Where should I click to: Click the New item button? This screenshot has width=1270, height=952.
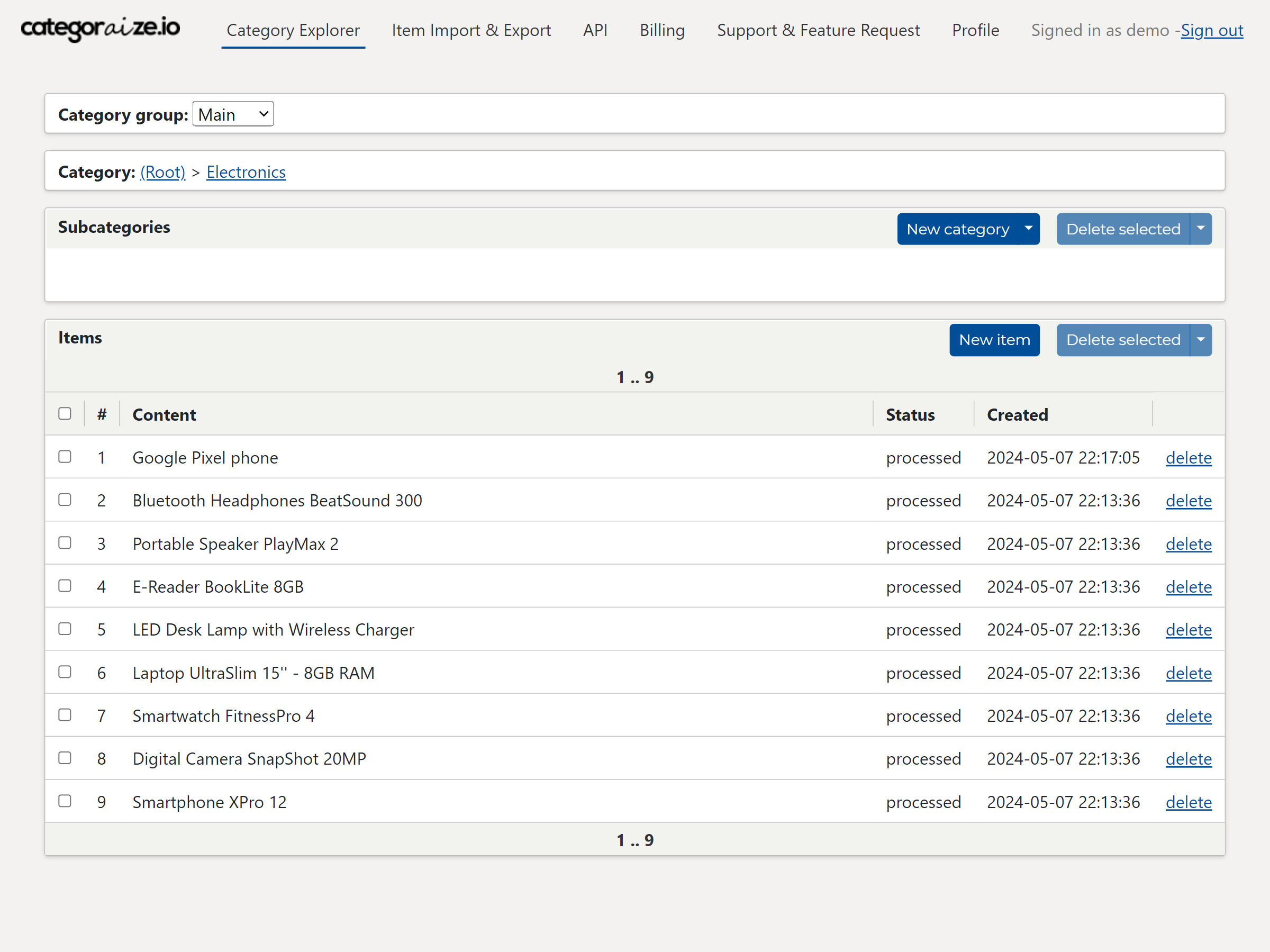click(994, 340)
